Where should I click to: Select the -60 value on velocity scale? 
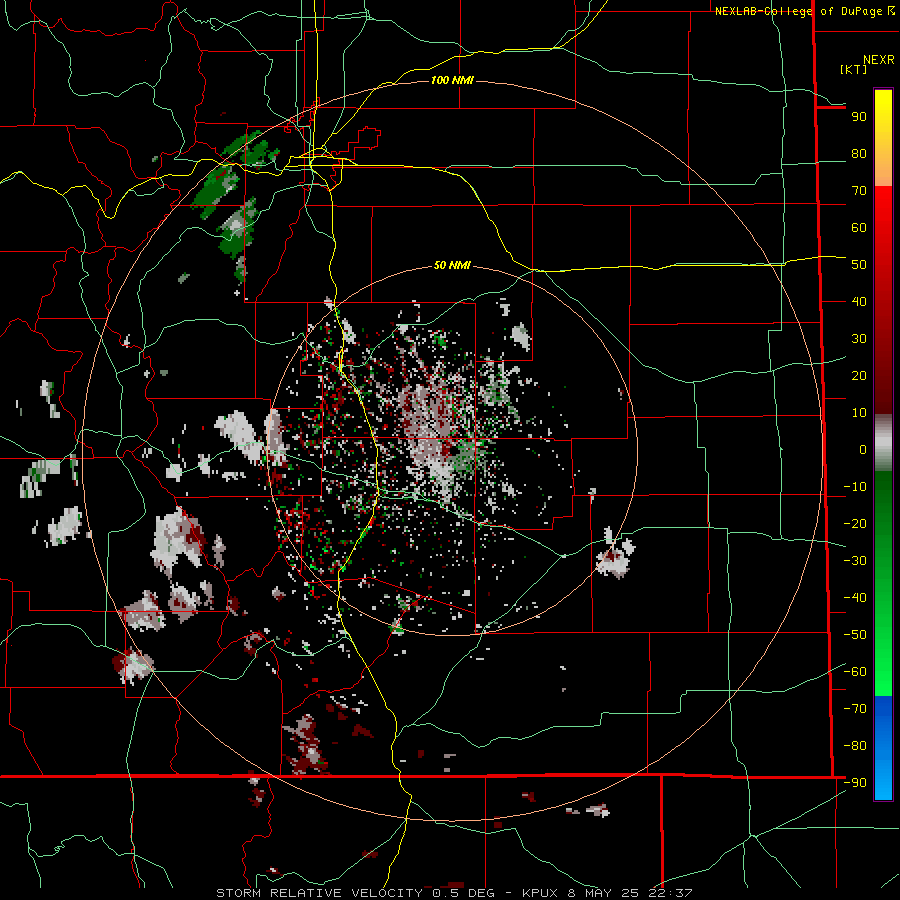[855, 672]
